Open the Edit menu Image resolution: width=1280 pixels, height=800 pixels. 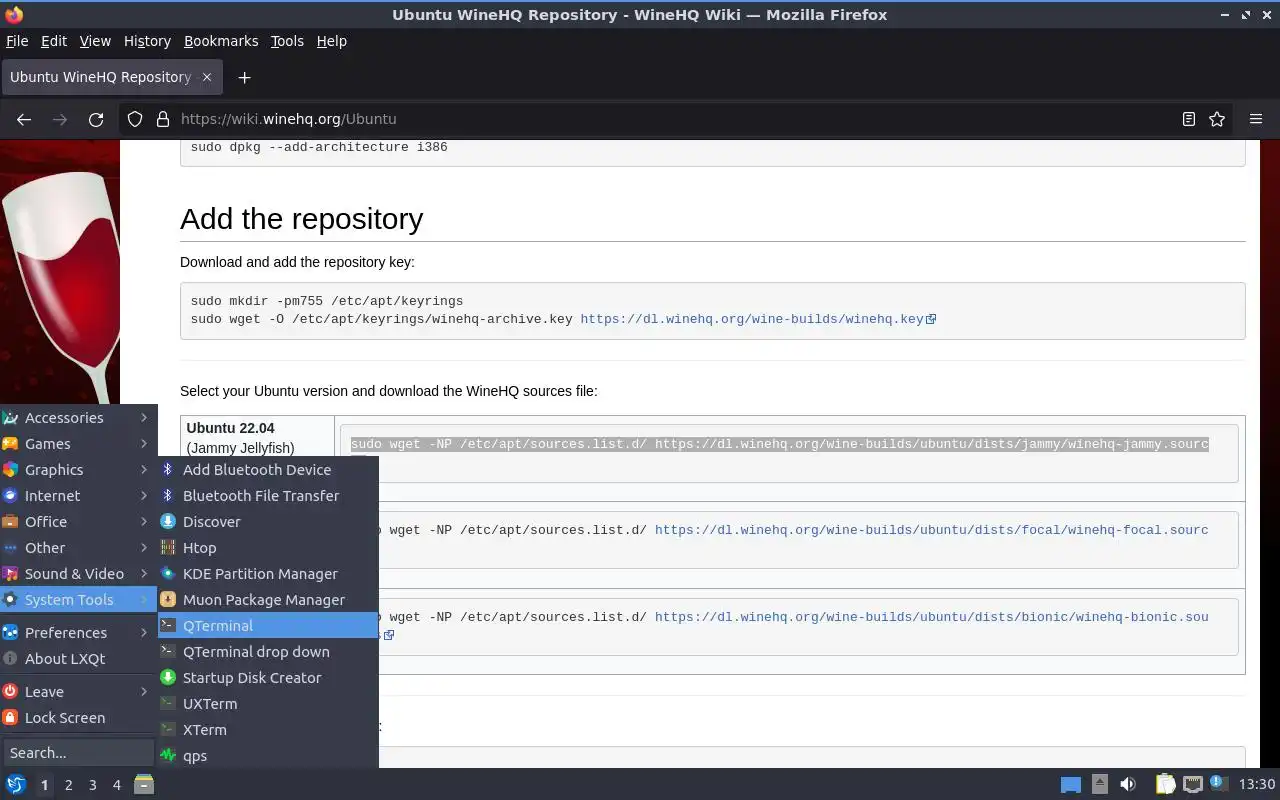pos(54,41)
